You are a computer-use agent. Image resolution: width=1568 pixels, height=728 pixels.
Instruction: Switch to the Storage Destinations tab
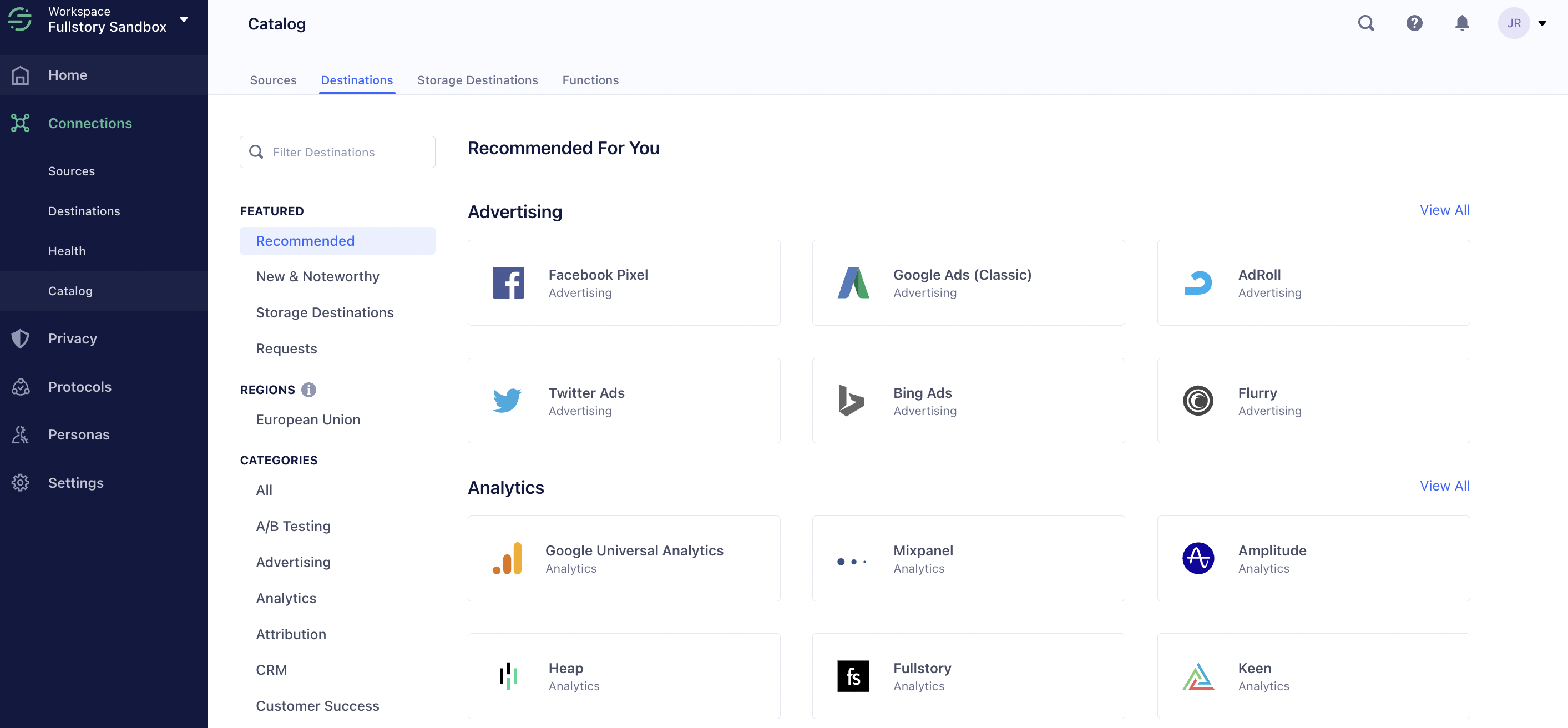(477, 80)
